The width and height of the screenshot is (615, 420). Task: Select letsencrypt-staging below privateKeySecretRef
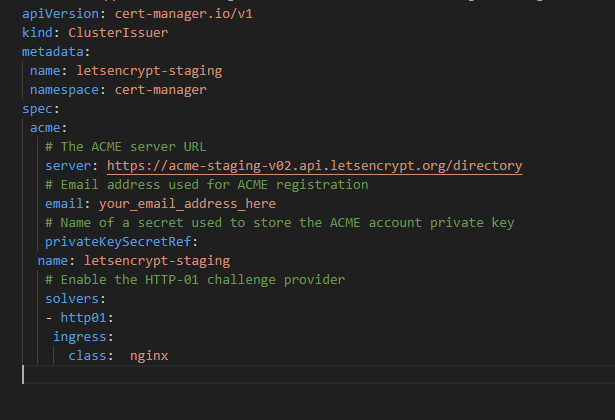coord(157,261)
